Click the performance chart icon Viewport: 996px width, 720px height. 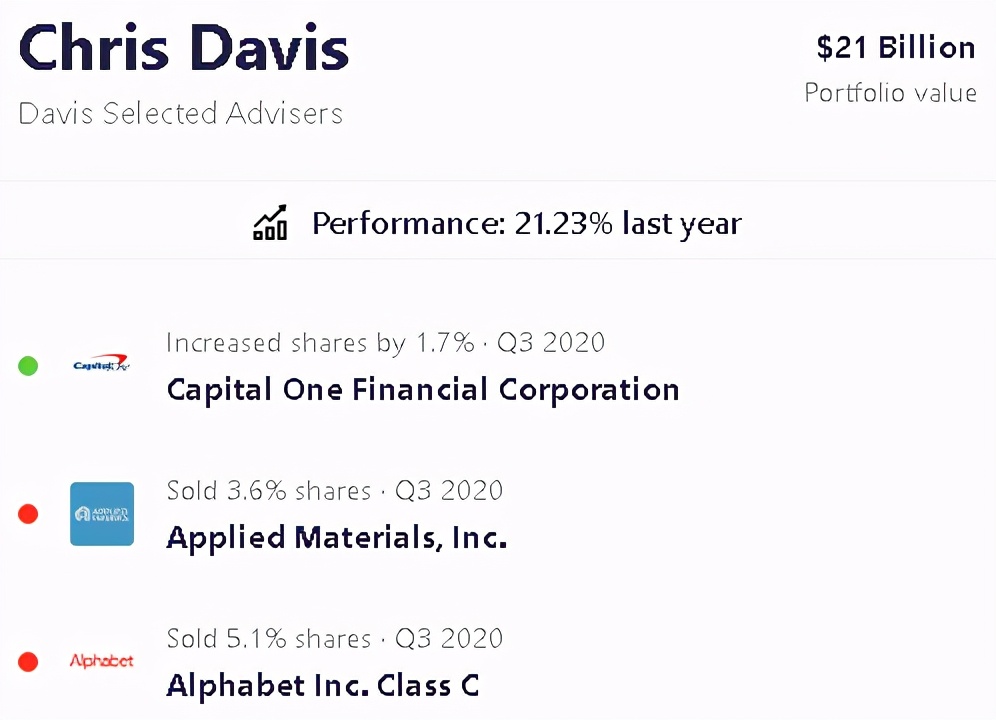(x=270, y=223)
